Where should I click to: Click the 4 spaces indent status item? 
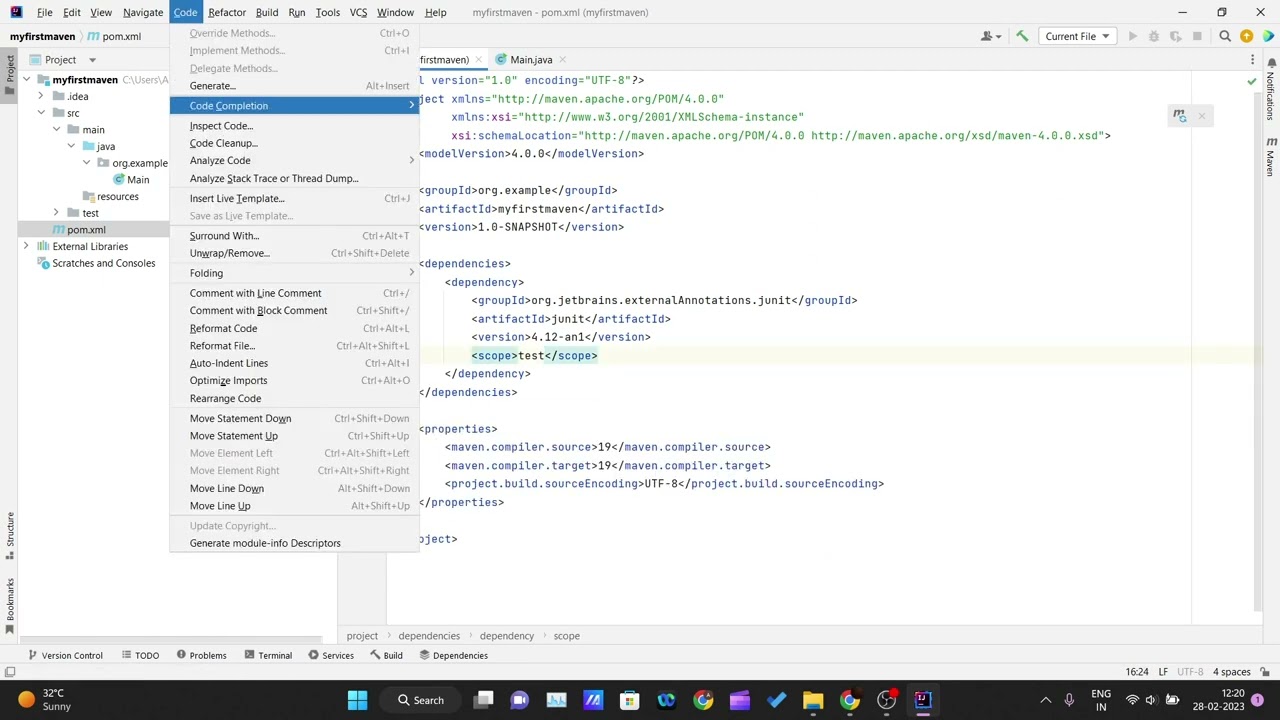pyautogui.click(x=1231, y=672)
